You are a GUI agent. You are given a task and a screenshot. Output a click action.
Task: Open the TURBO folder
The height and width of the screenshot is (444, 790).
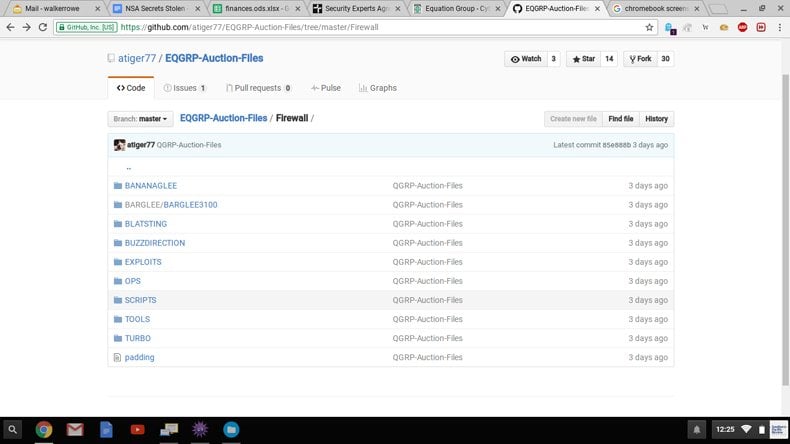[x=138, y=339]
